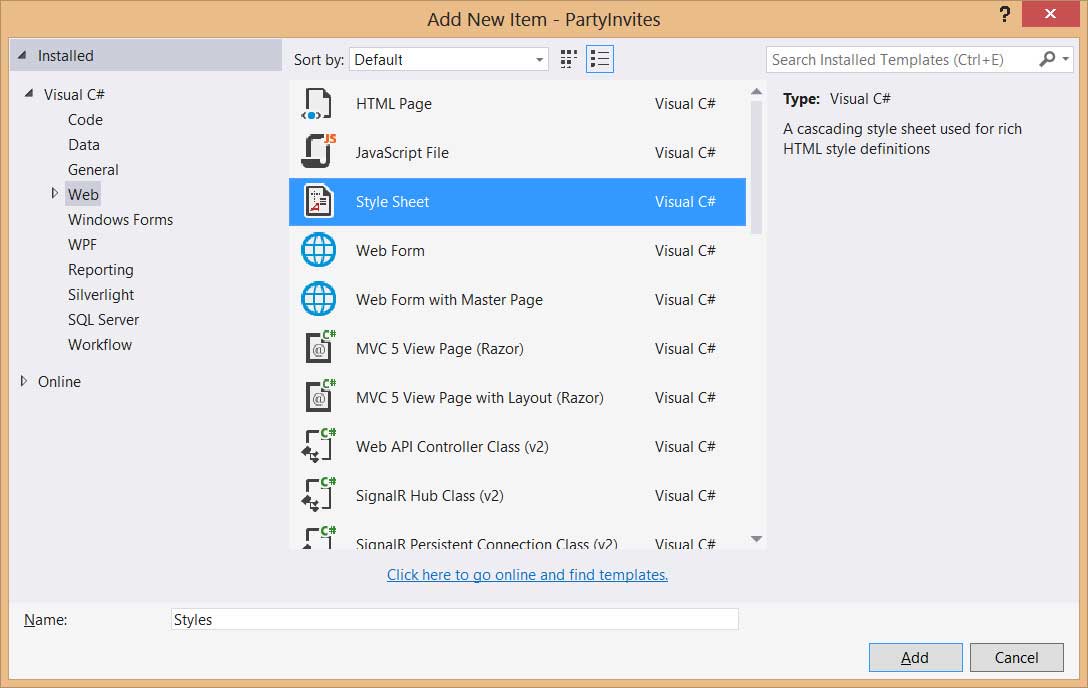Expand the Web tree node
This screenshot has height=688, width=1088.
click(54, 194)
